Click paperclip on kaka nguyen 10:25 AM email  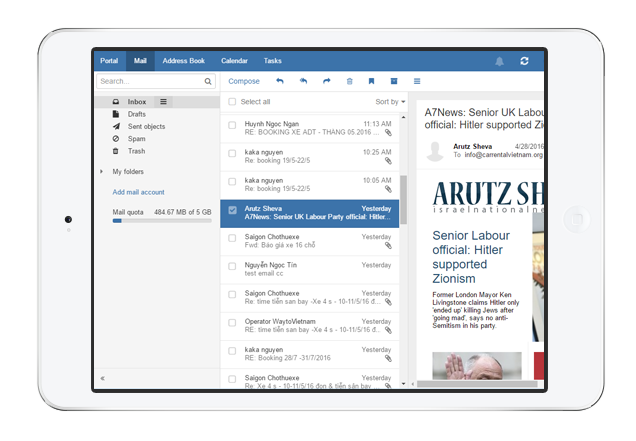388,161
